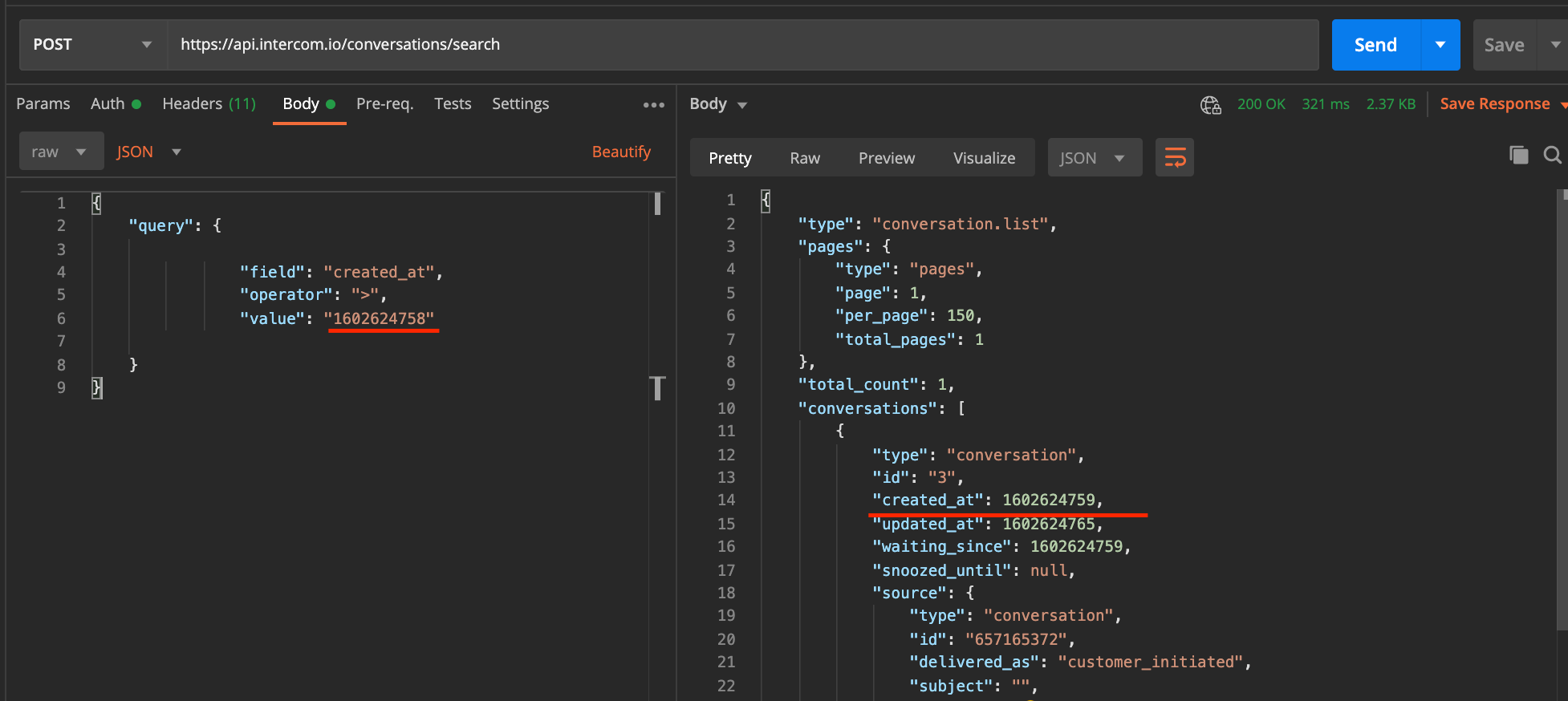Click the request URL input field
The height and width of the screenshot is (701, 1568).
click(x=743, y=44)
